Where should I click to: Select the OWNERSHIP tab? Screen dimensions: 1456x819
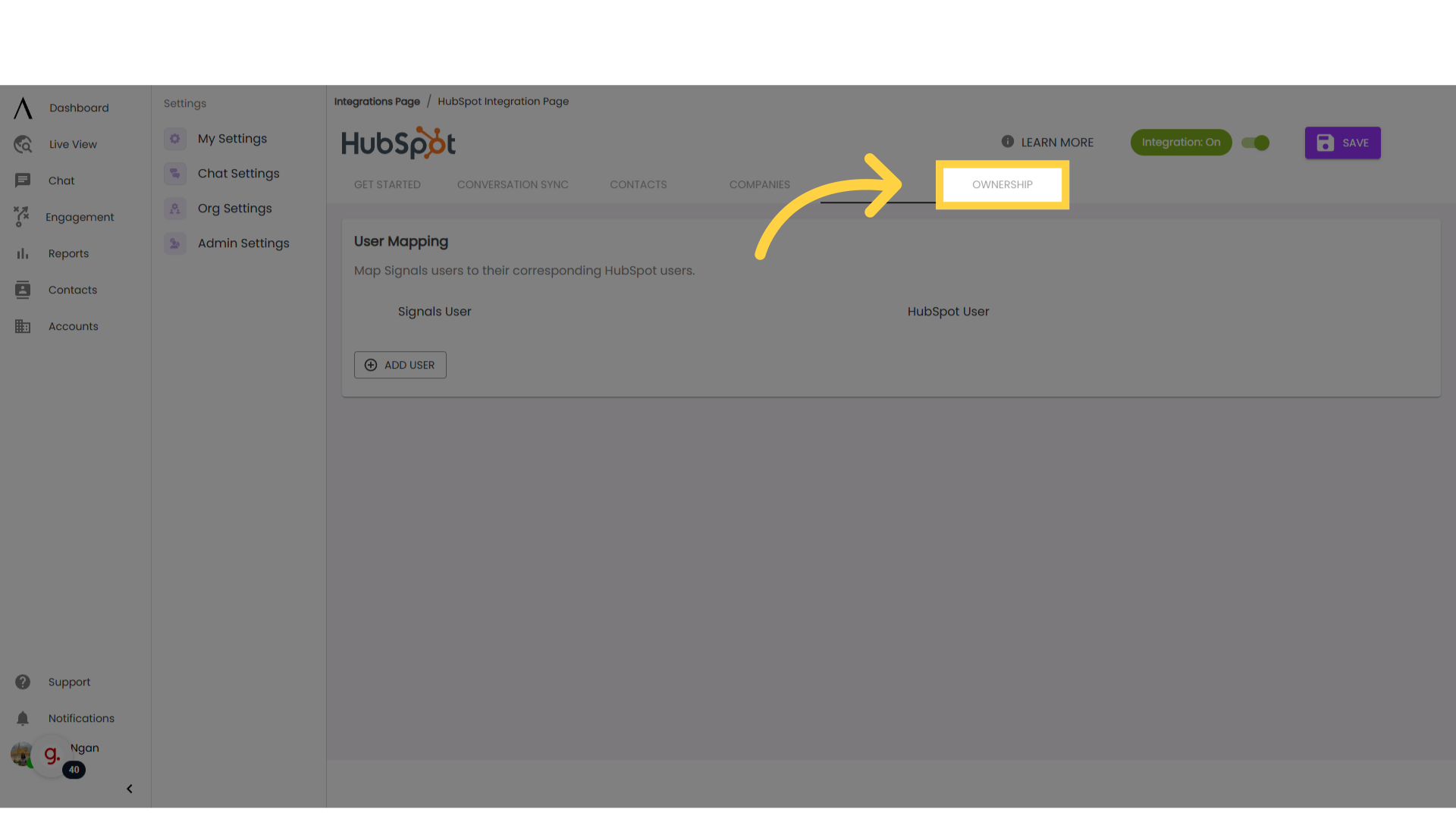pos(1002,184)
